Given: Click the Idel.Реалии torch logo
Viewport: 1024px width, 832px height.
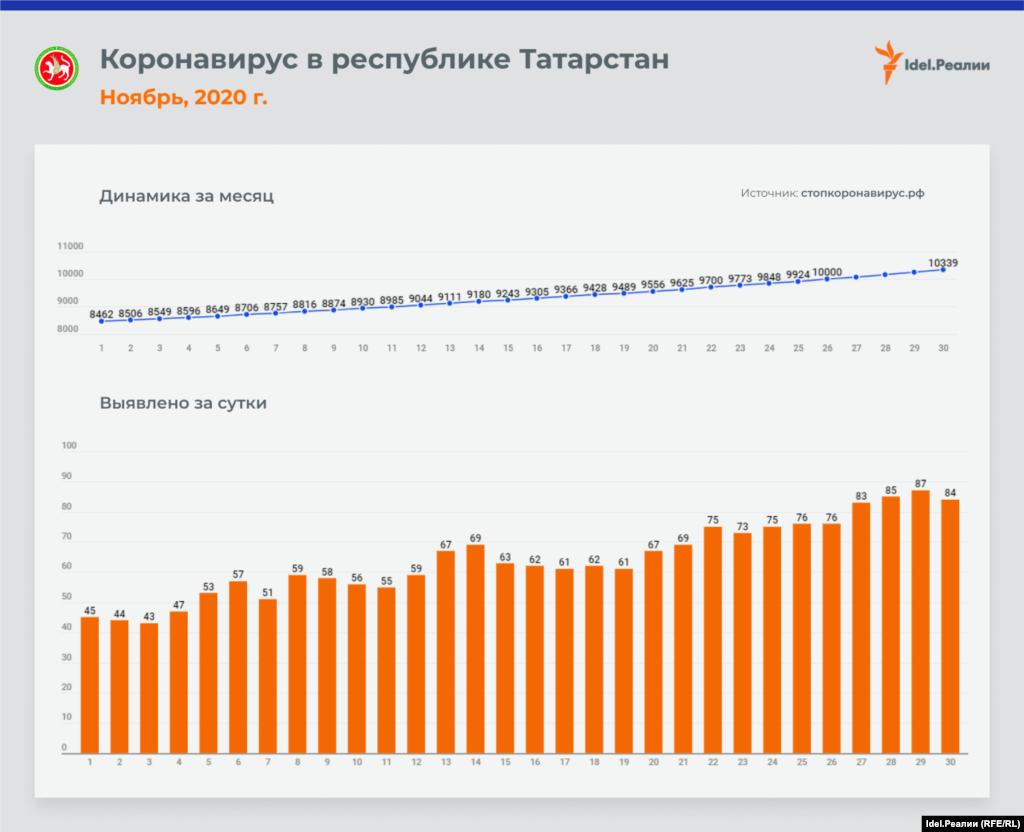Looking at the screenshot, I should (886, 62).
